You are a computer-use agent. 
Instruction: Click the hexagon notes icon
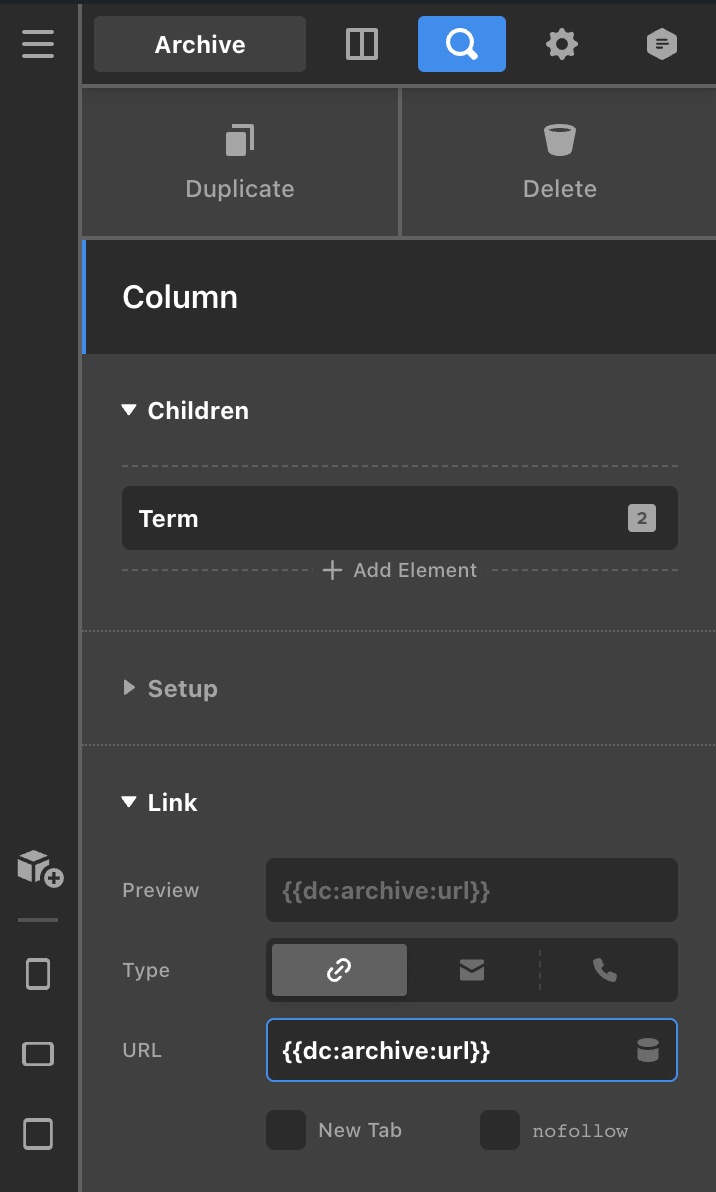pos(661,44)
